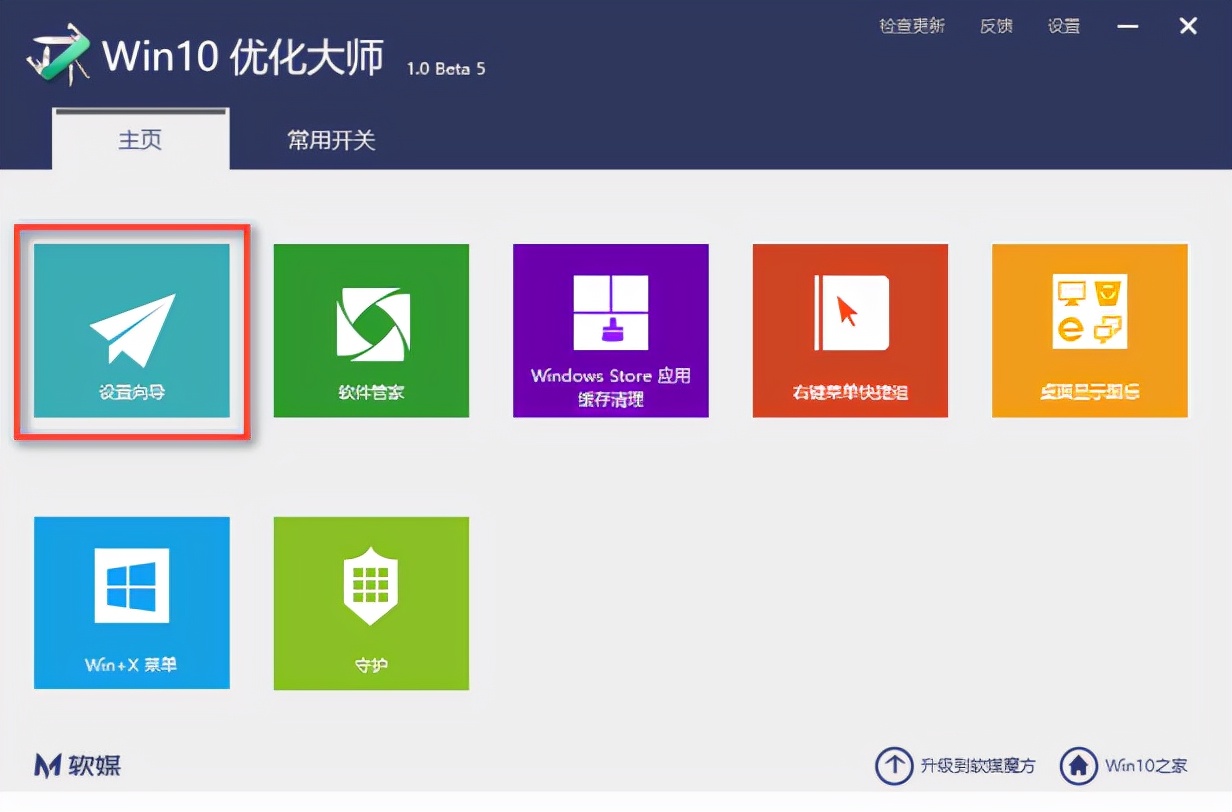This screenshot has height=812, width=1232.
Task: Open the 设置 settings menu
Action: (1064, 27)
